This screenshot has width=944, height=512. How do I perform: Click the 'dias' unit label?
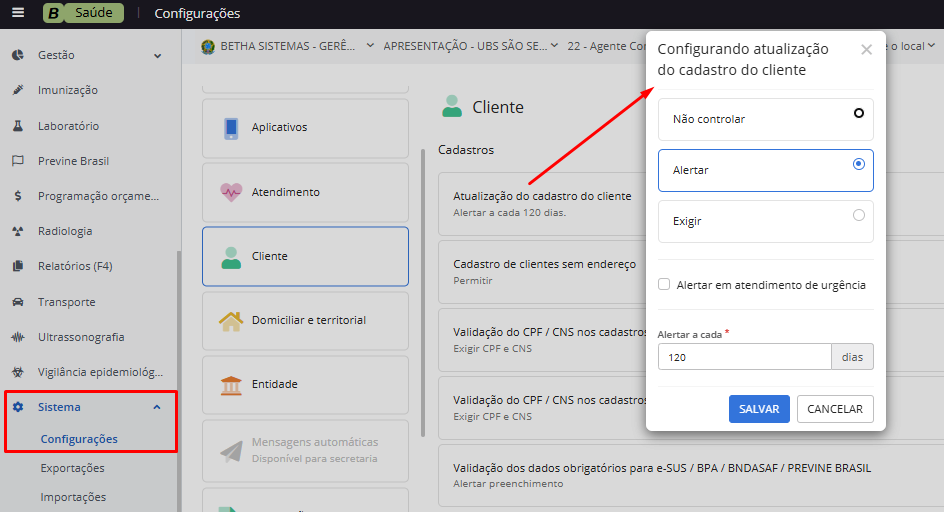[x=852, y=357]
